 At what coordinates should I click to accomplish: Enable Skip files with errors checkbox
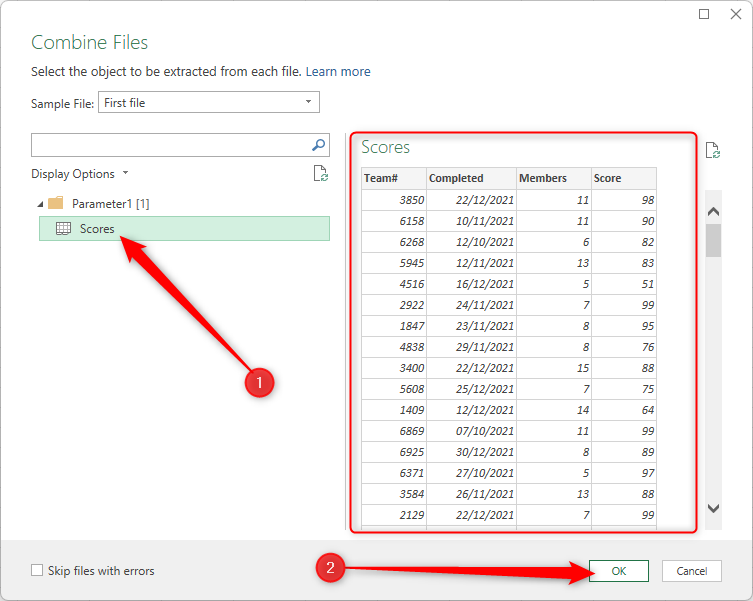[38, 571]
